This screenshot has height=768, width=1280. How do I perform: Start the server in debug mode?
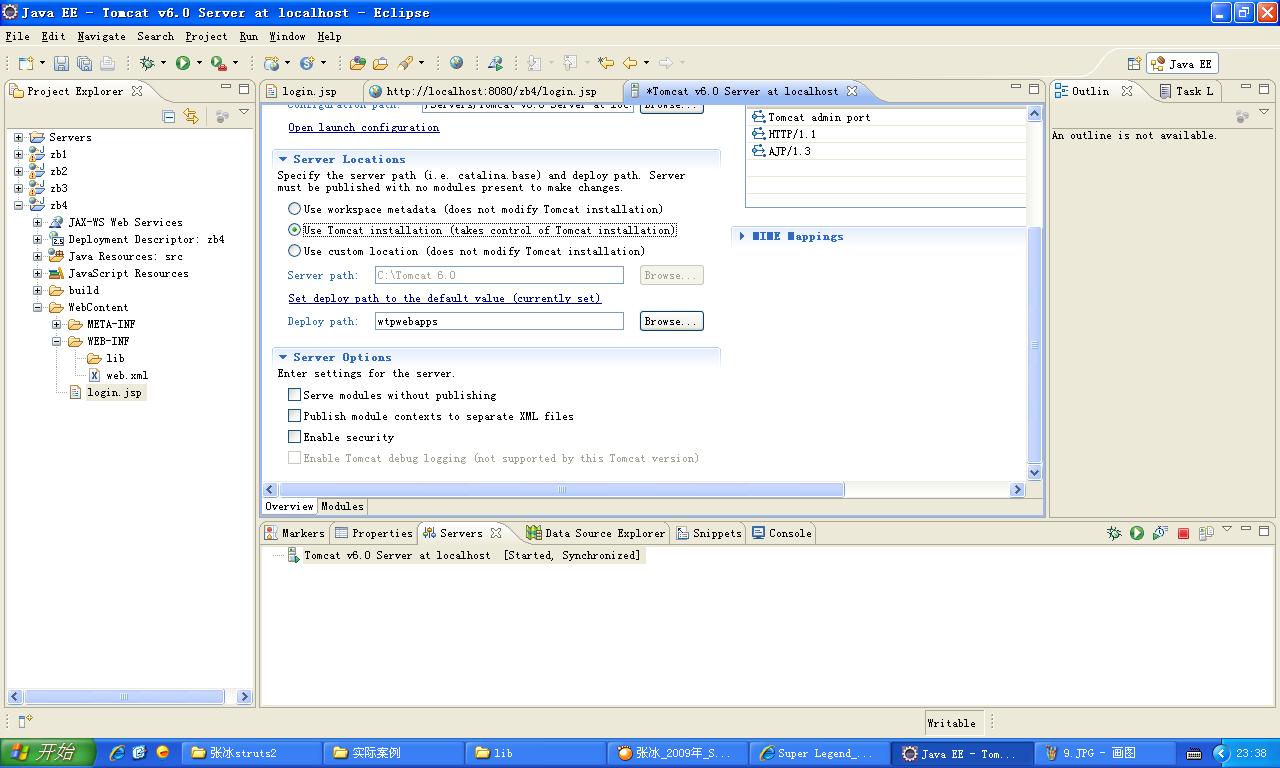(x=1114, y=534)
